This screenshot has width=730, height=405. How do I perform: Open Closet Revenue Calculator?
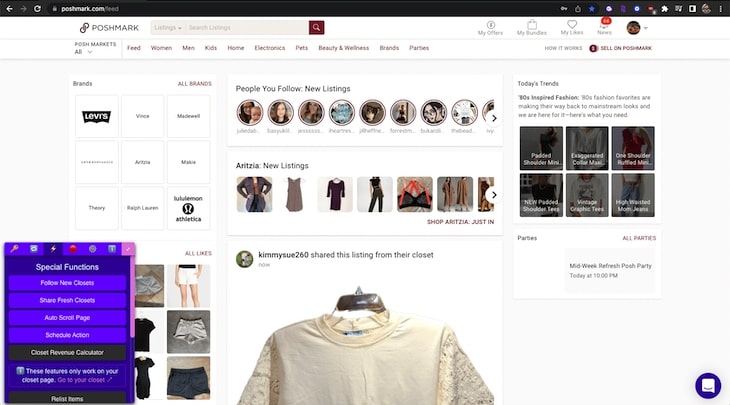point(67,352)
